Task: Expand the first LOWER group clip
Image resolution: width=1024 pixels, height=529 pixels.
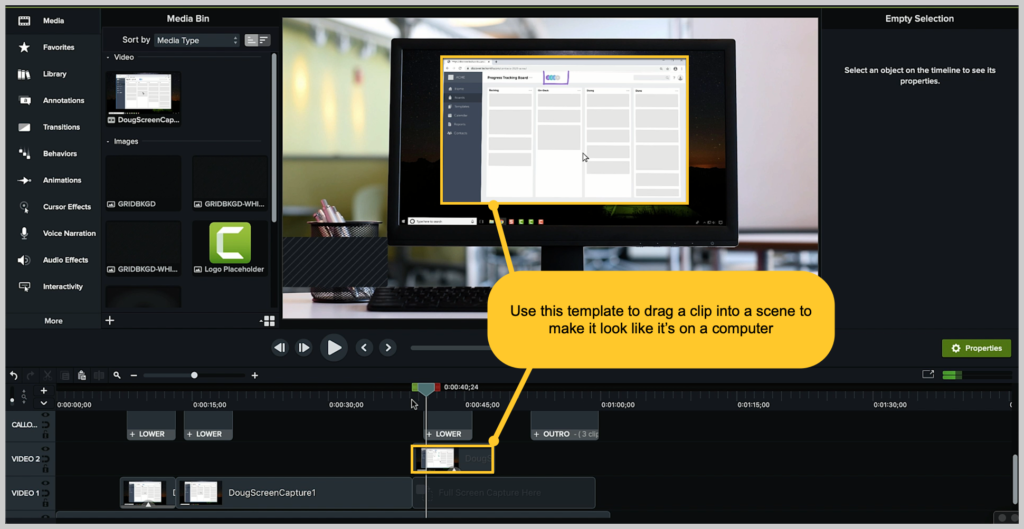Action: (133, 434)
